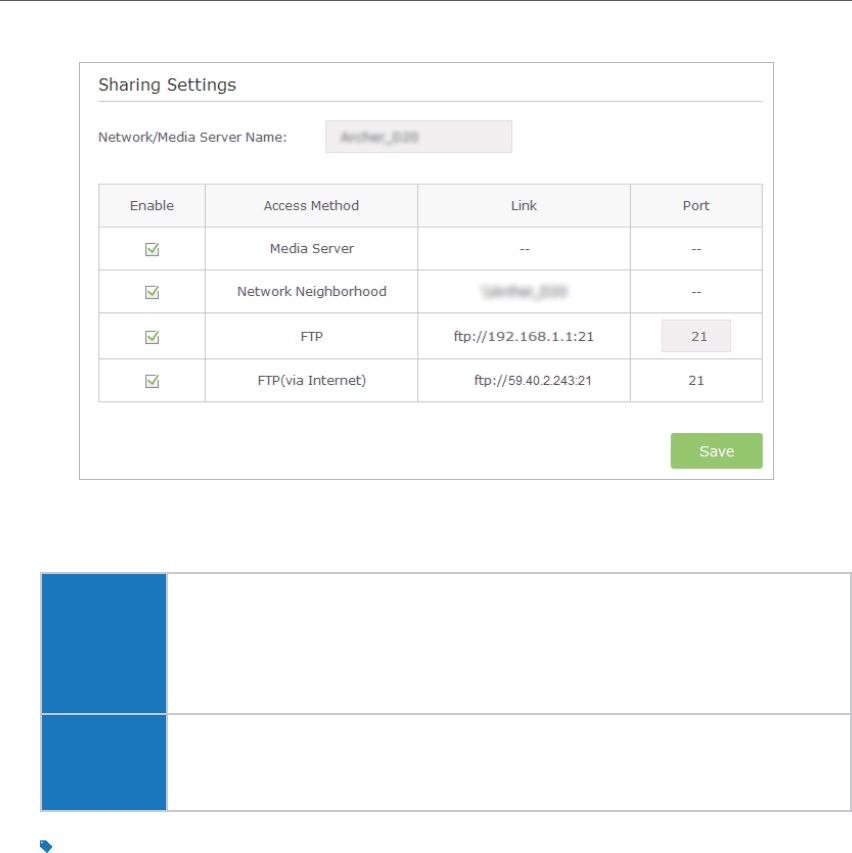Image resolution: width=852 pixels, height=853 pixels.
Task: Click the Enable column header
Action: (x=152, y=206)
